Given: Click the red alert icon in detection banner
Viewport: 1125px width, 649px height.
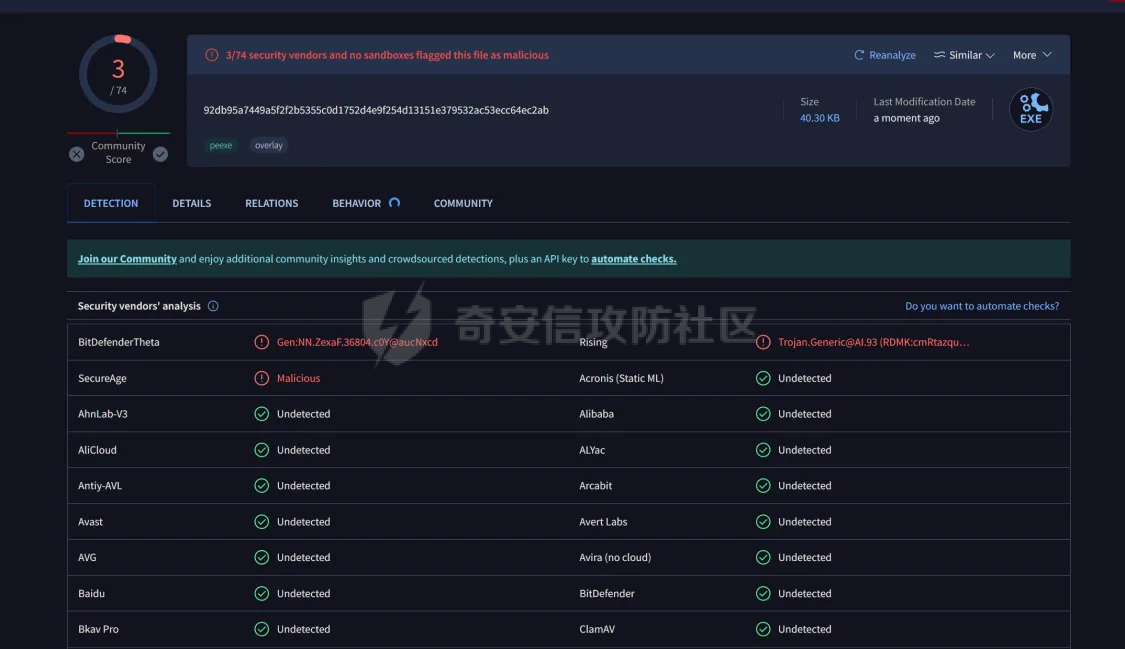Looking at the screenshot, I should (x=212, y=55).
